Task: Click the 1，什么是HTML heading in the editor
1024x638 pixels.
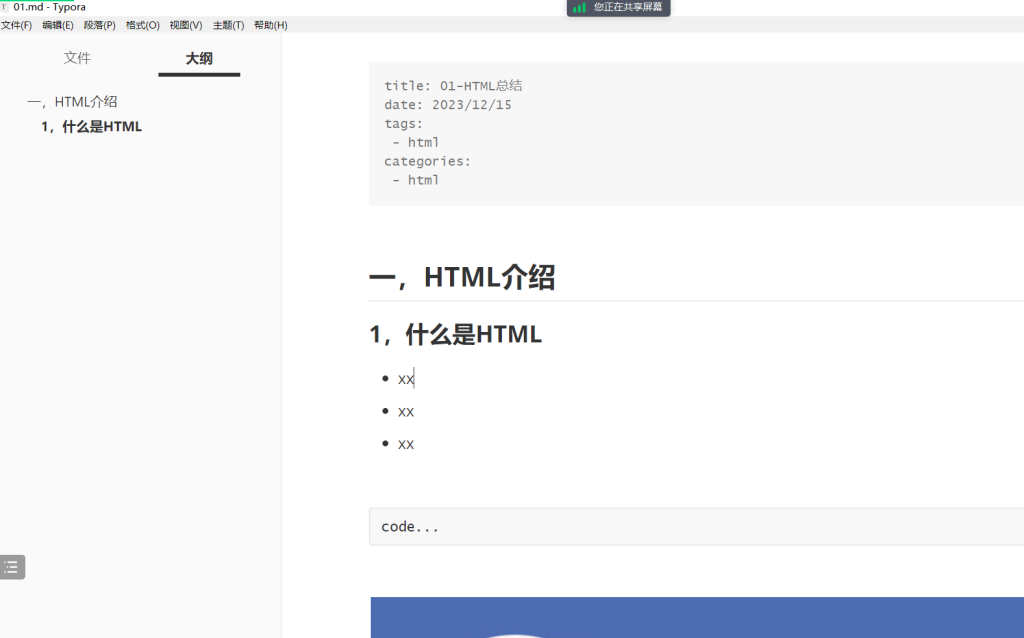Action: tap(455, 334)
